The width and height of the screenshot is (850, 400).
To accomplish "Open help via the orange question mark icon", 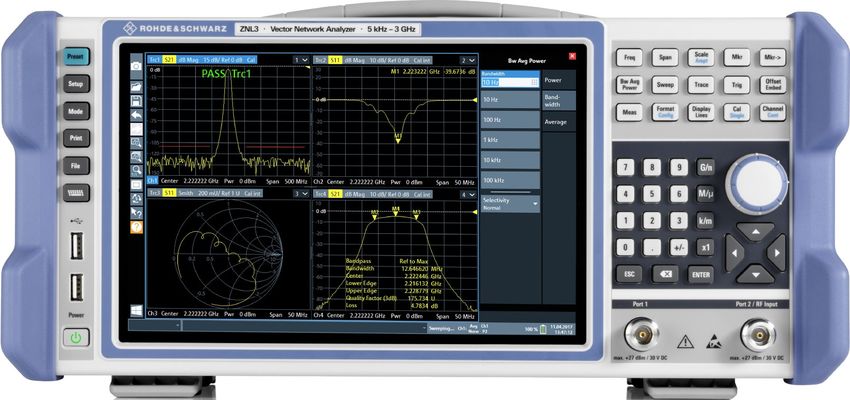I will [136, 227].
